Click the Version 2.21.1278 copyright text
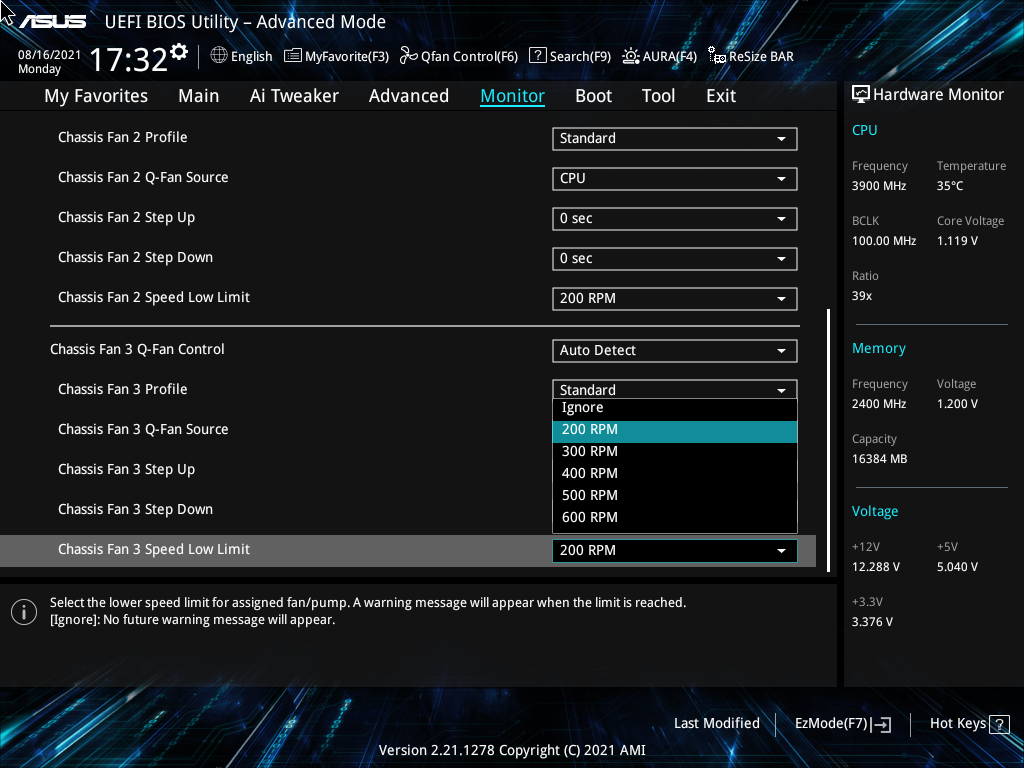The image size is (1024, 768). coord(512,750)
